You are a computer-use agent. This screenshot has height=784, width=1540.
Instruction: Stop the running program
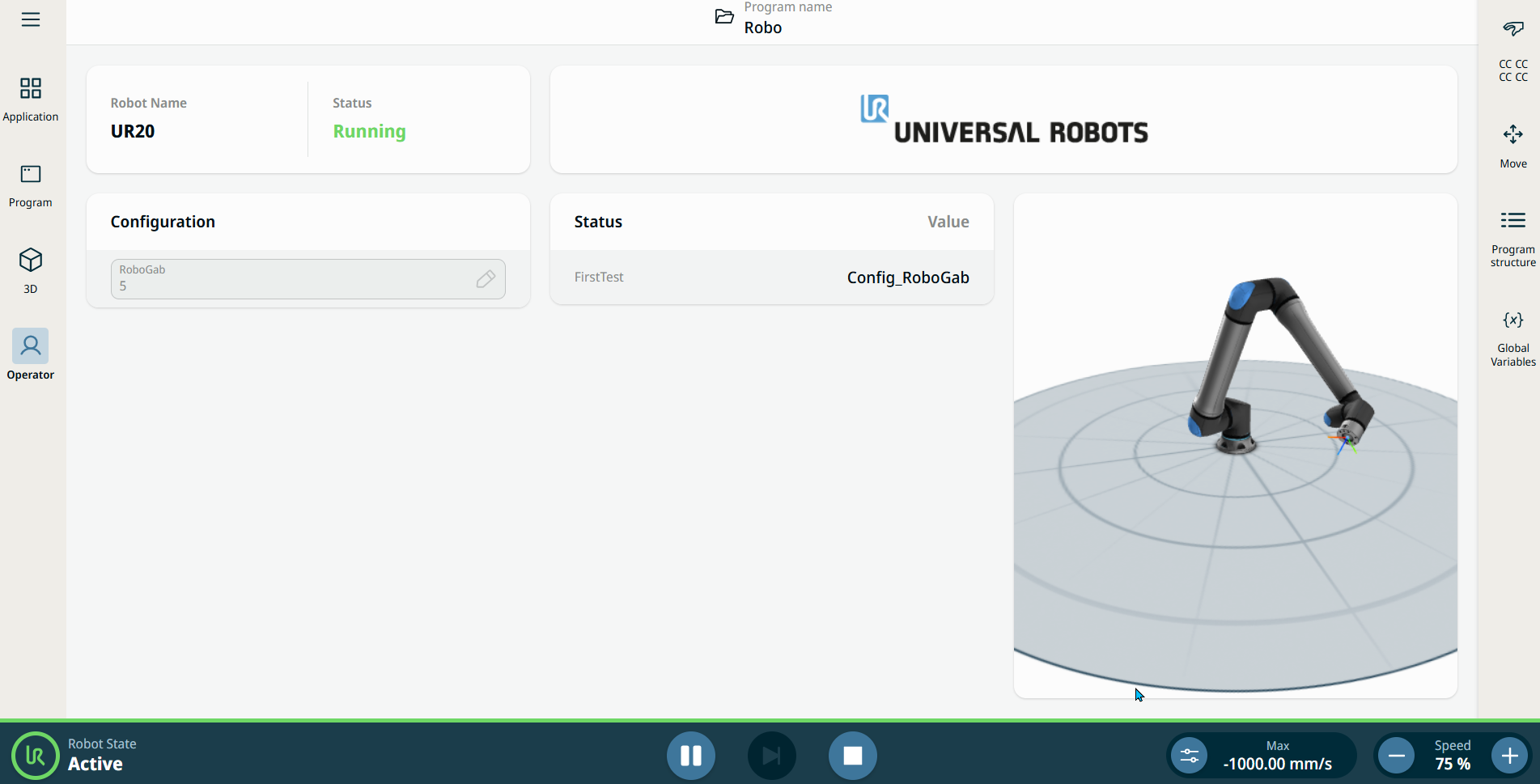(852, 756)
